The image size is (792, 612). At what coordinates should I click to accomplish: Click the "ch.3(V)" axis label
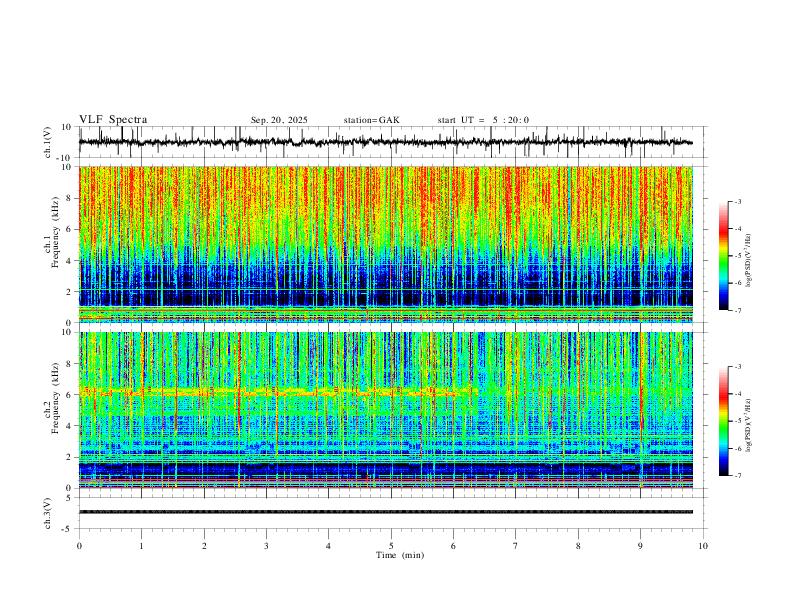click(48, 514)
